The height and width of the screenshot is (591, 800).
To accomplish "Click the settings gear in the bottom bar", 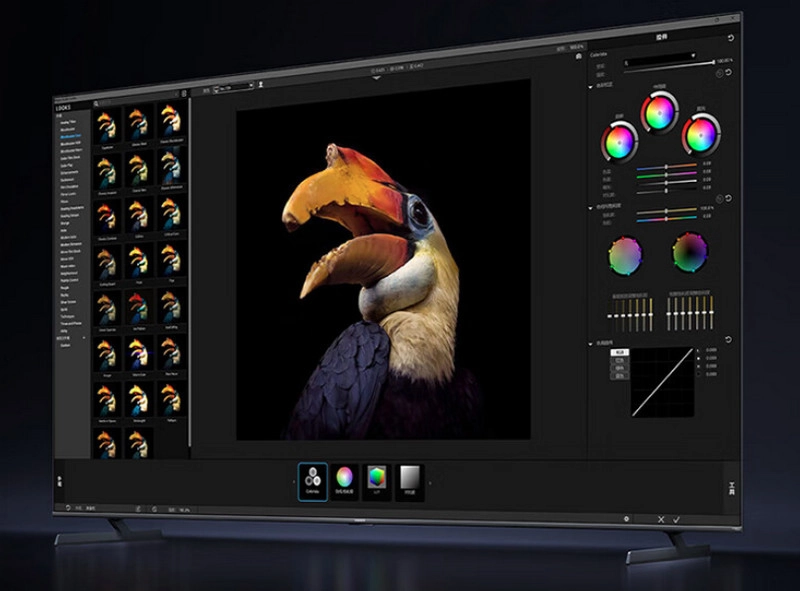I will click(626, 519).
